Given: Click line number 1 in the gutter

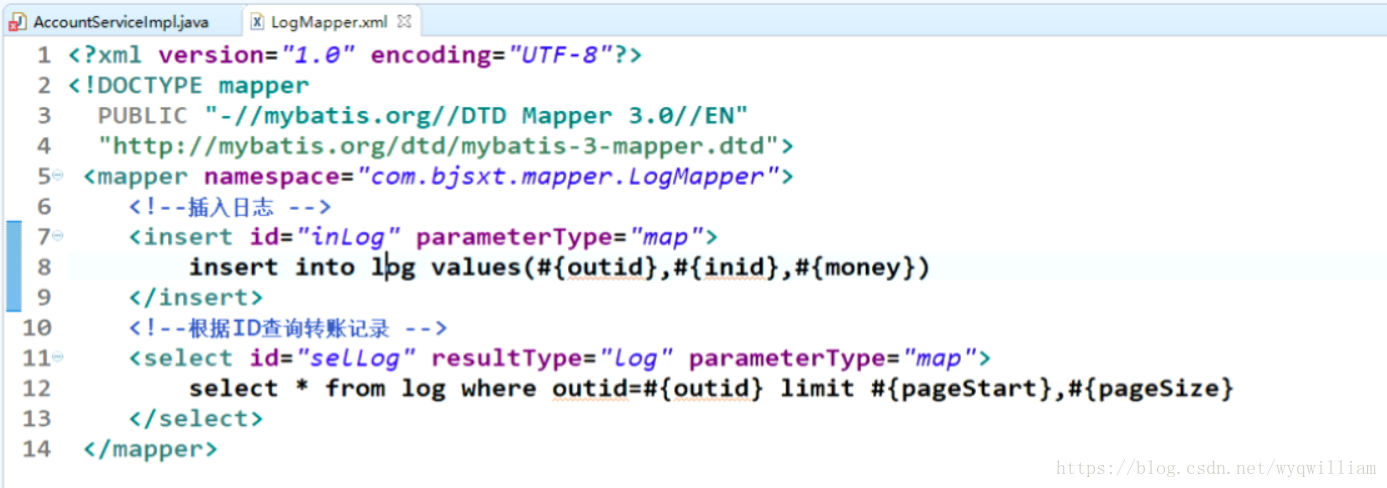Looking at the screenshot, I should point(43,56).
